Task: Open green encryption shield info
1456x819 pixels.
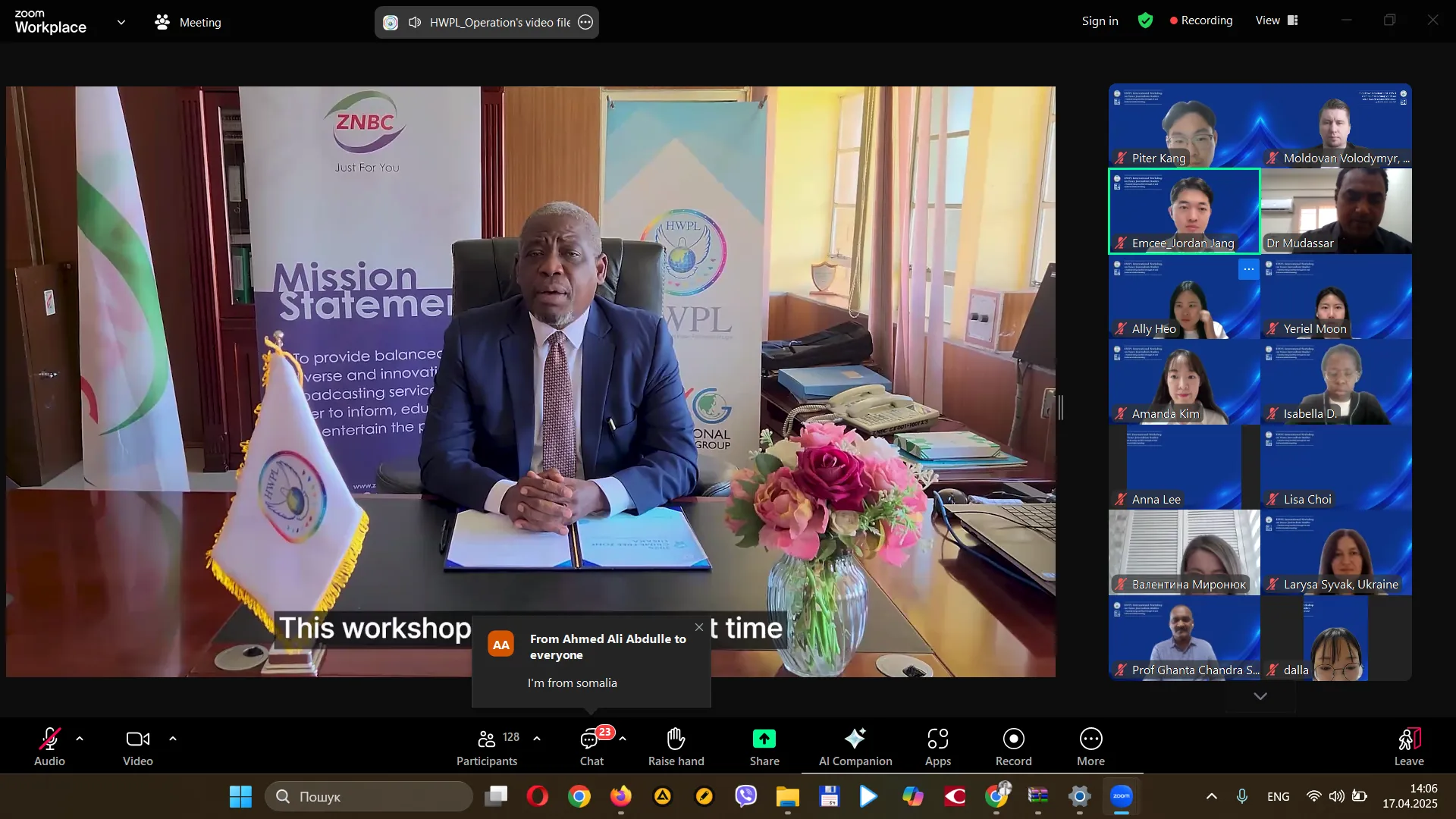Action: coord(1145,20)
